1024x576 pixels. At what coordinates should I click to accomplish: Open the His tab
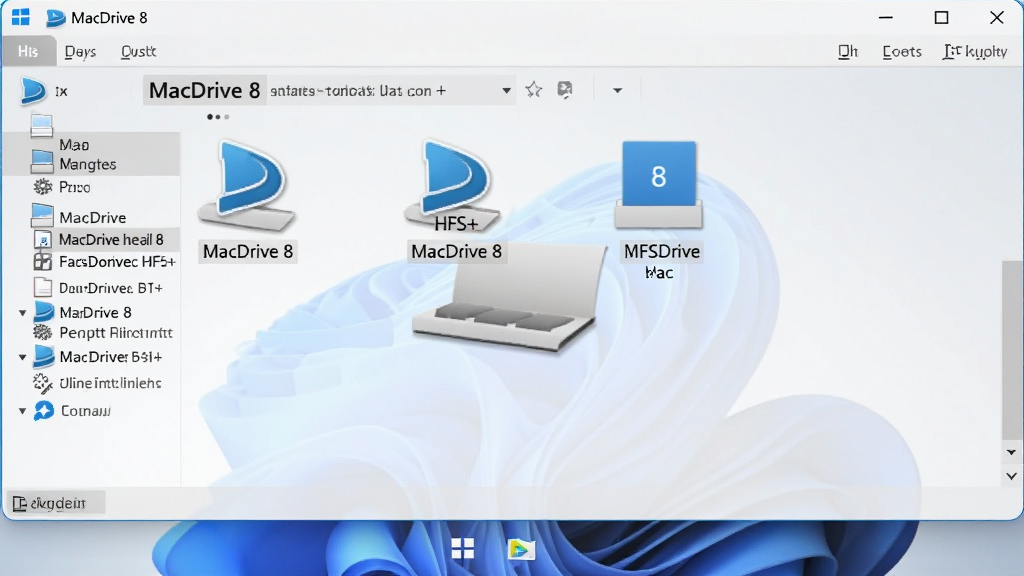point(28,52)
